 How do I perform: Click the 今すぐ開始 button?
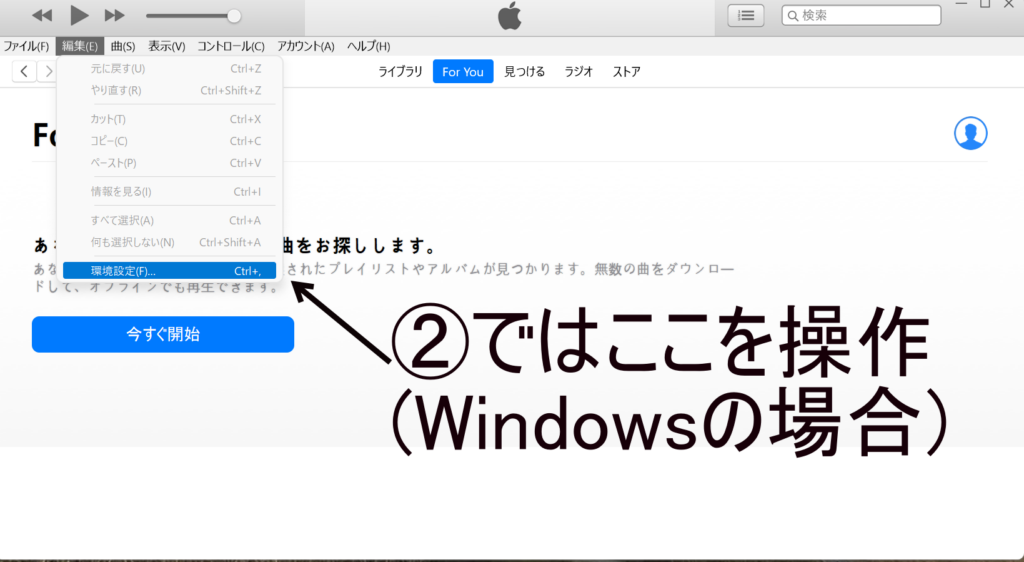click(x=163, y=334)
